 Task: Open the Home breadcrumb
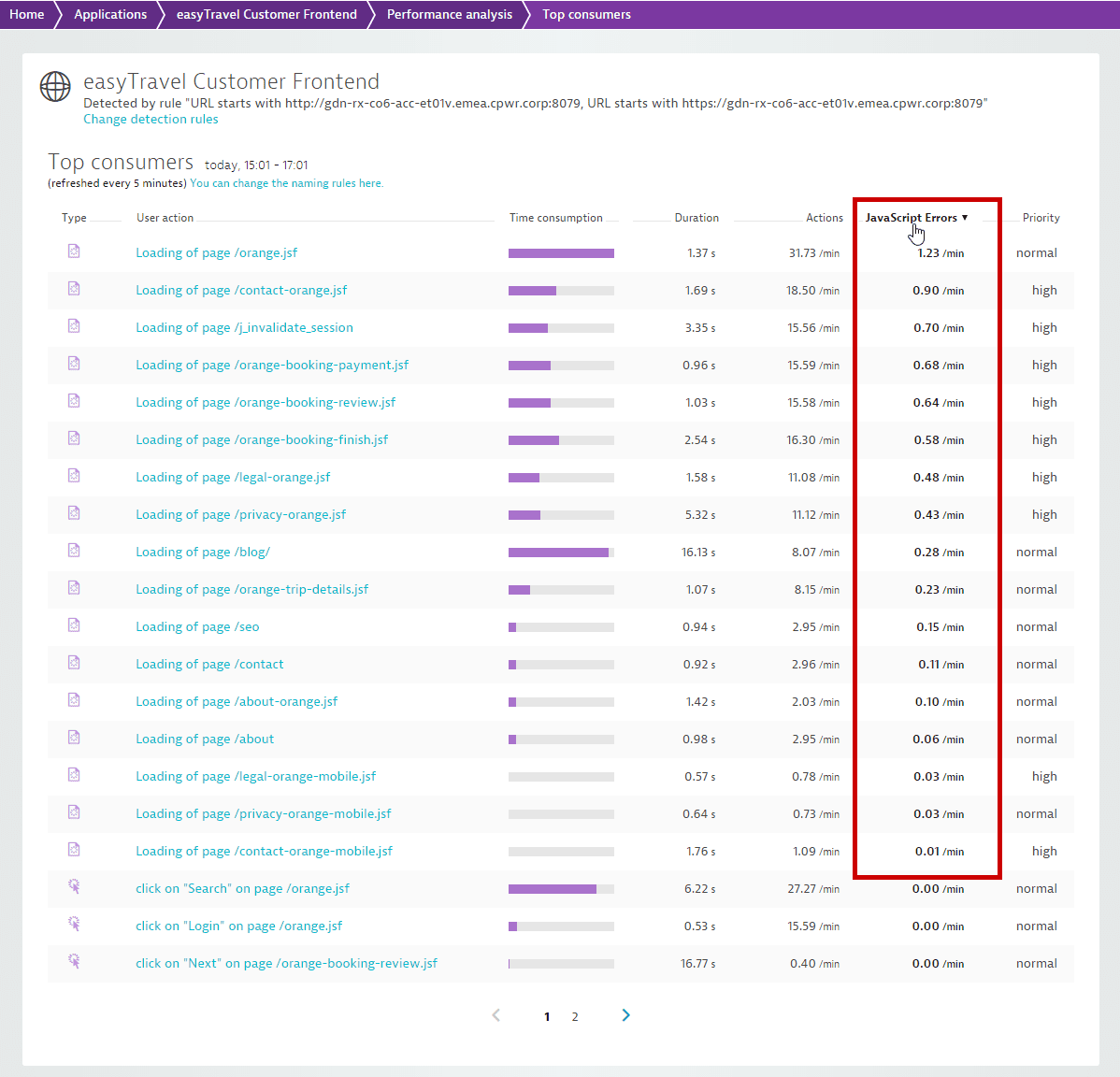pyautogui.click(x=26, y=14)
